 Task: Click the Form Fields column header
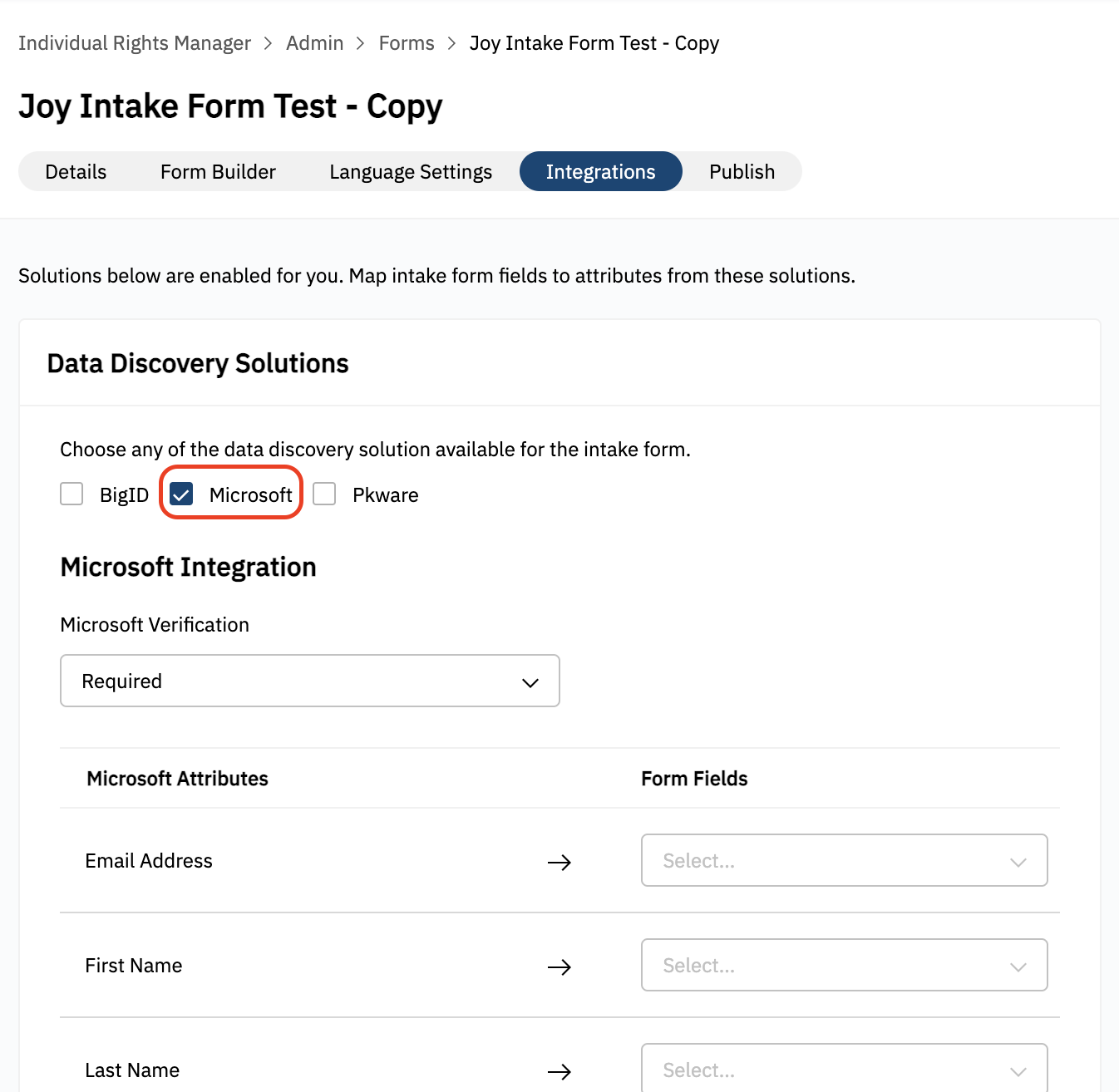(694, 779)
